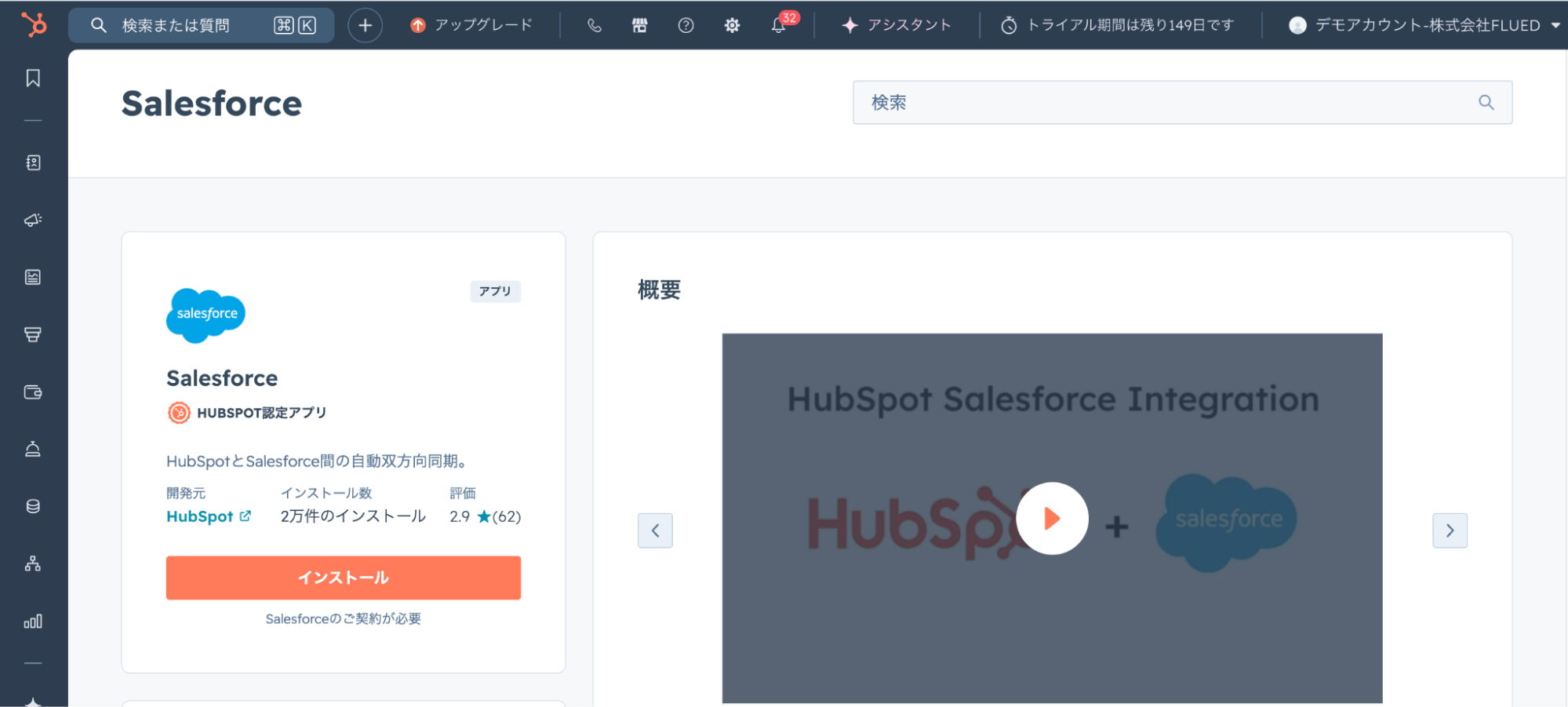Open the HubSpot sprocket home logo
This screenshot has height=707, width=1568.
point(34,24)
